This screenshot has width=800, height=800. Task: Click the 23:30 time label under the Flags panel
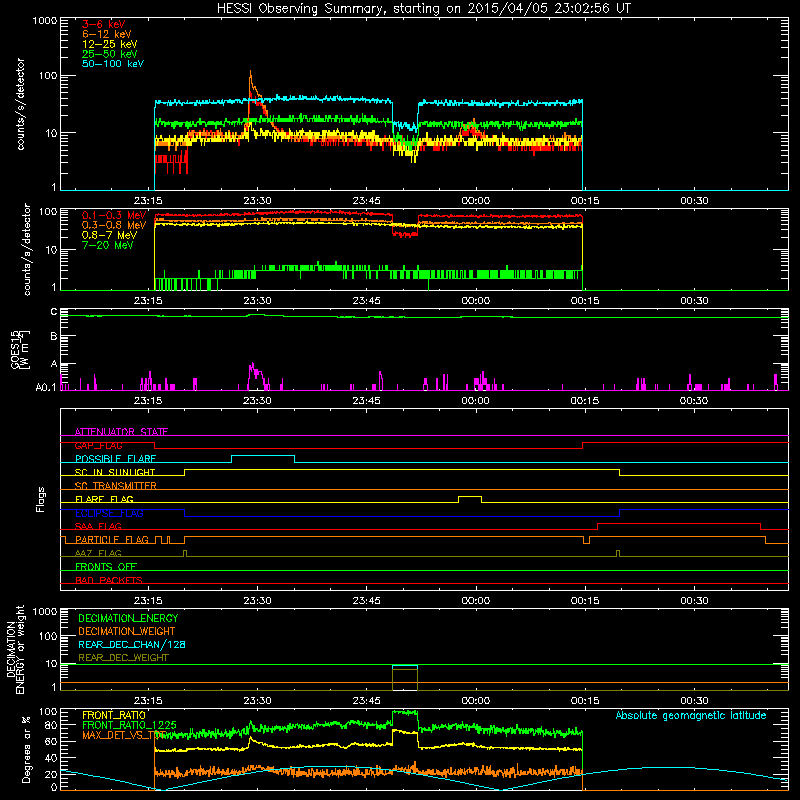pos(257,601)
